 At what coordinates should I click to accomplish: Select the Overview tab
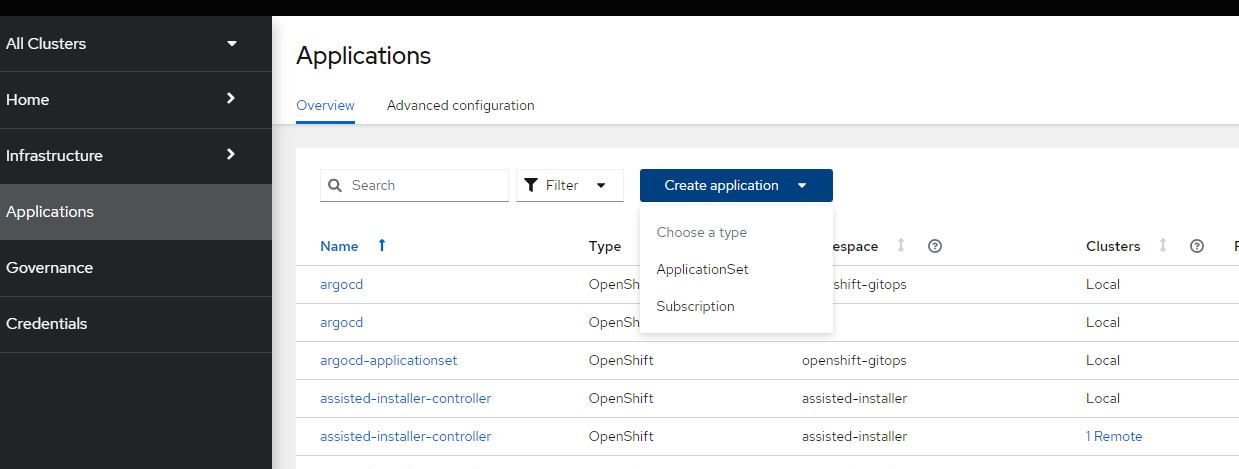click(x=325, y=105)
